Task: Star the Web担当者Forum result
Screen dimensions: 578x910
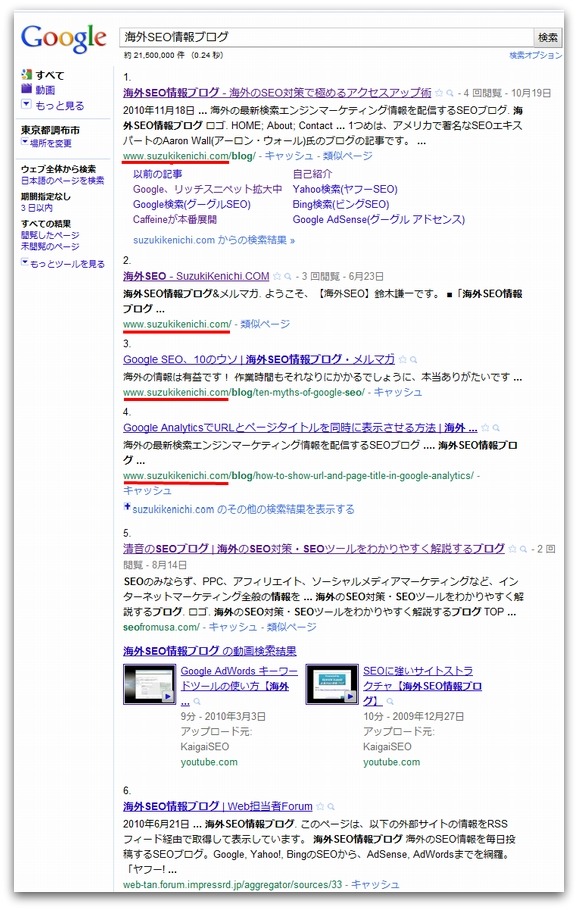Action: (x=320, y=807)
